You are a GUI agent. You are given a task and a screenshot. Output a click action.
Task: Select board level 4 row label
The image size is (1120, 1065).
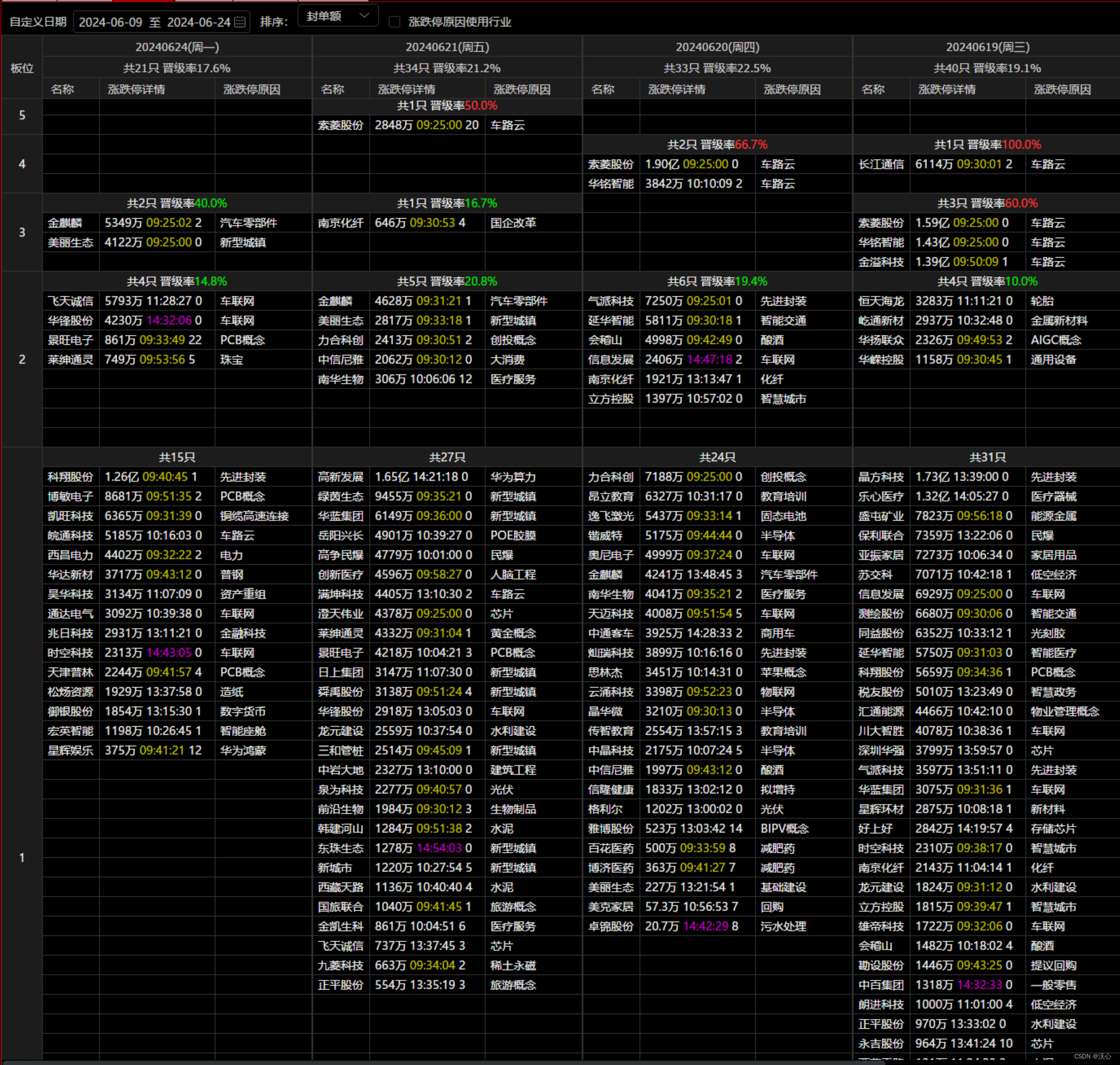(x=22, y=164)
